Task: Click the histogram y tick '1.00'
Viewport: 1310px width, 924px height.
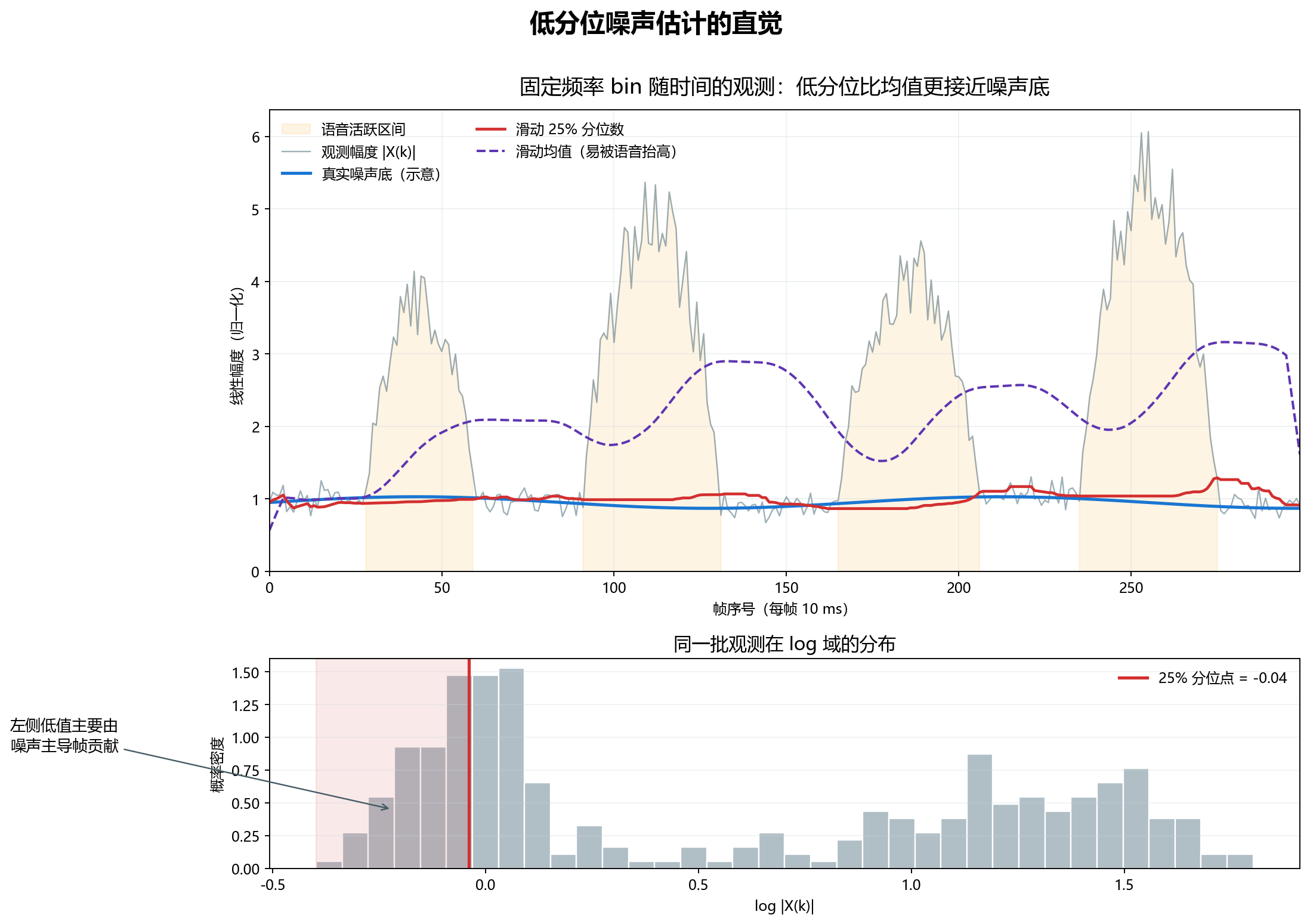Action: click(245, 738)
